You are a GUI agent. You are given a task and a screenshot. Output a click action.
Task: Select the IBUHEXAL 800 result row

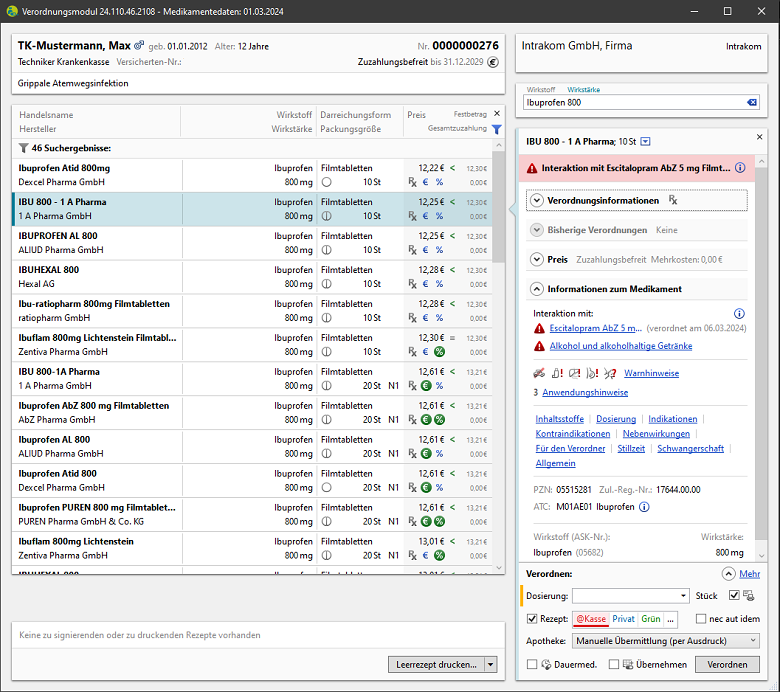(x=250, y=277)
